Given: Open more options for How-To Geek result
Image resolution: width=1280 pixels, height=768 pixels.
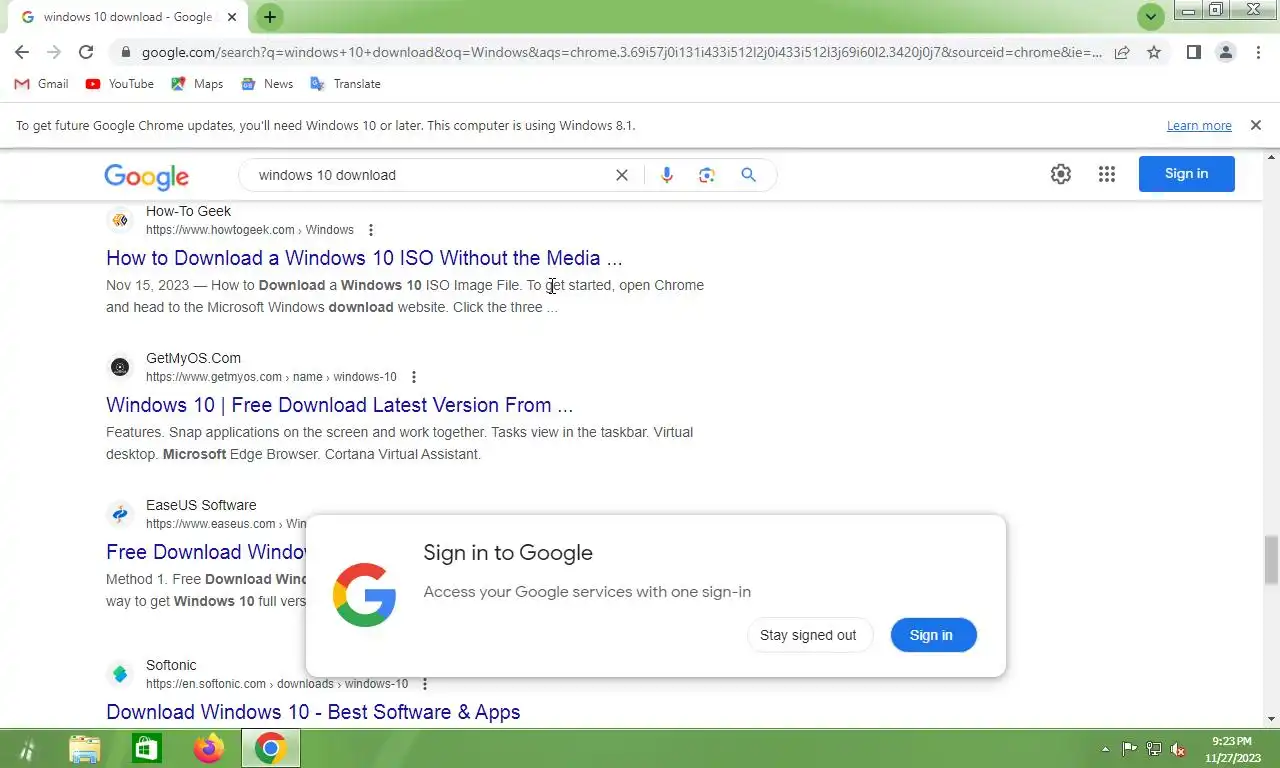Looking at the screenshot, I should pyautogui.click(x=370, y=230).
